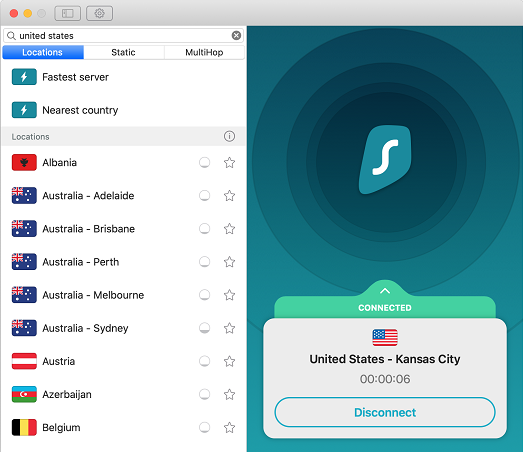Favorite Belgium with the star
The width and height of the screenshot is (523, 453).
pos(229,427)
